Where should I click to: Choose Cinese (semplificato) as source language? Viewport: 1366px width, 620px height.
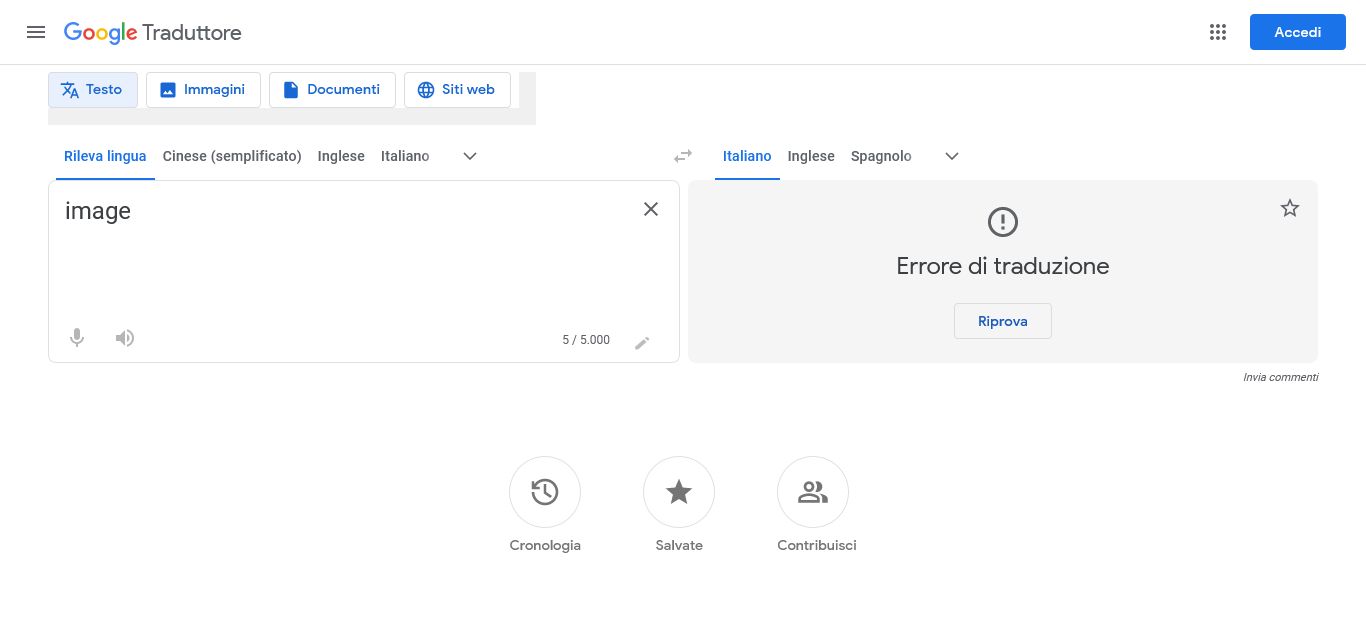point(232,156)
